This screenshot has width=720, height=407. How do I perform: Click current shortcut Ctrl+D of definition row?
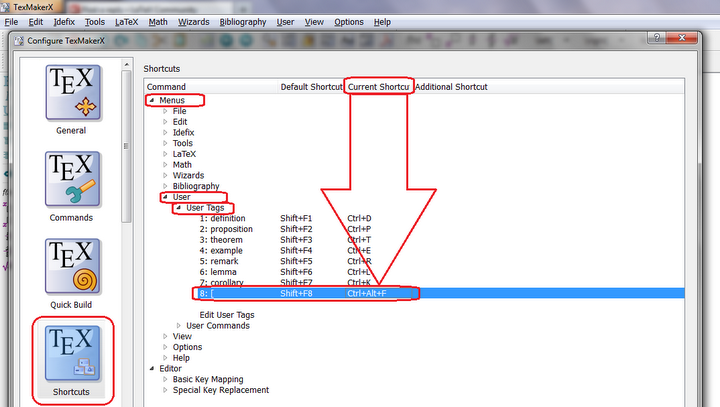pos(359,218)
